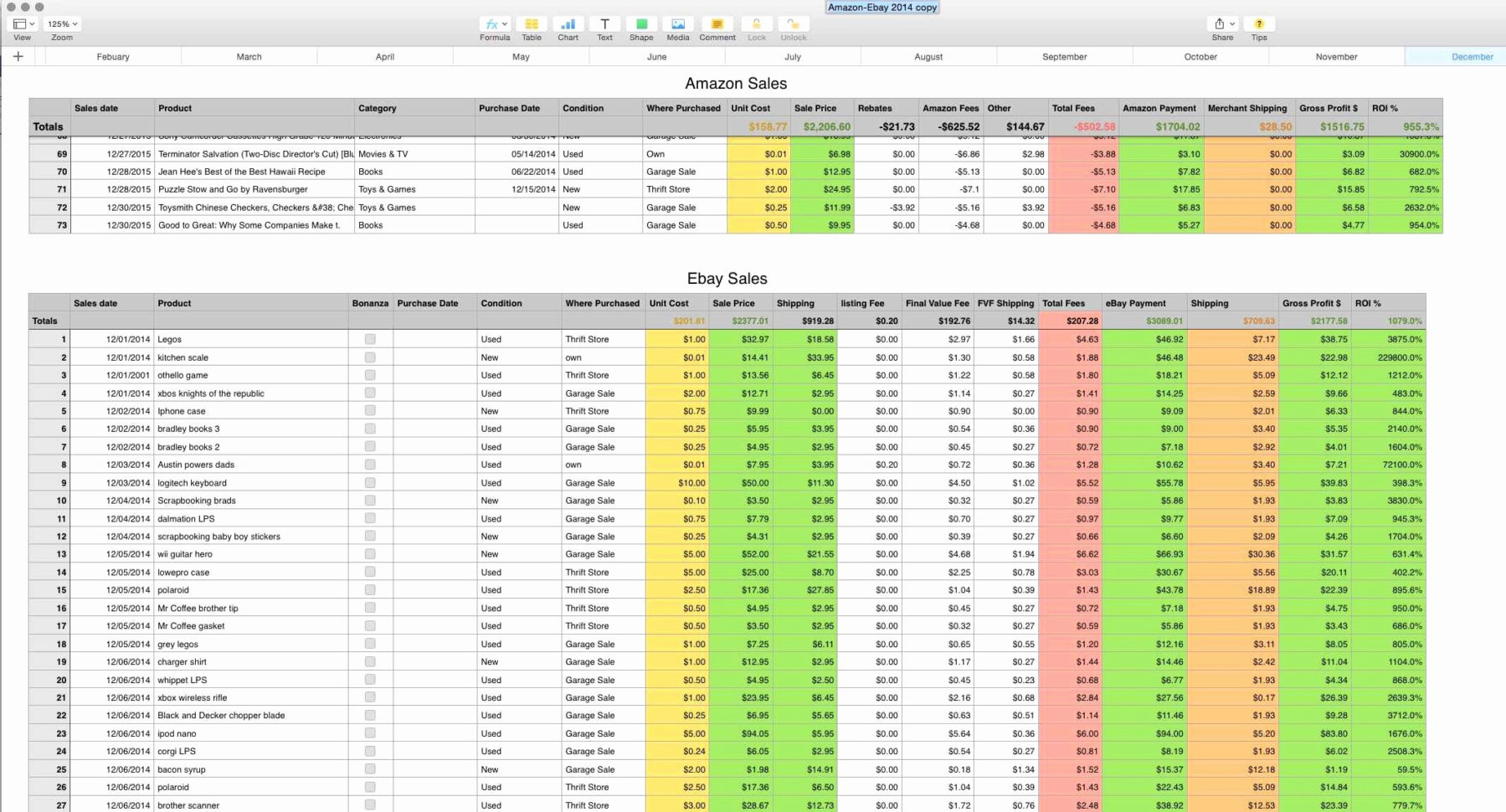This screenshot has width=1506, height=812.
Task: Open the View options dropdown
Action: [21, 23]
